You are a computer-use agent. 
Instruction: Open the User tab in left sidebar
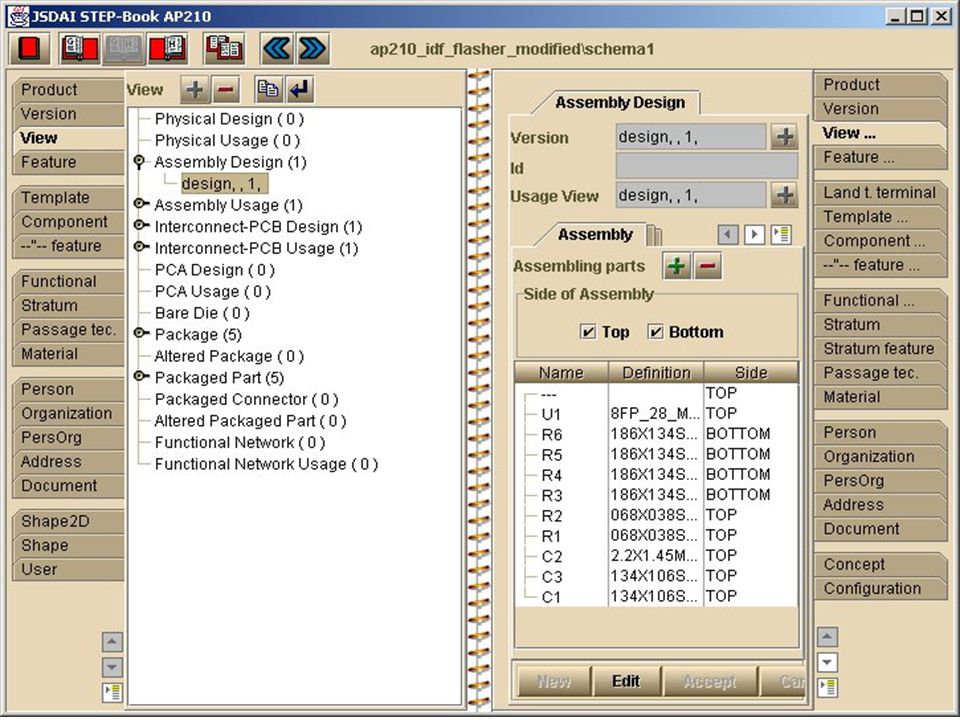click(68, 570)
